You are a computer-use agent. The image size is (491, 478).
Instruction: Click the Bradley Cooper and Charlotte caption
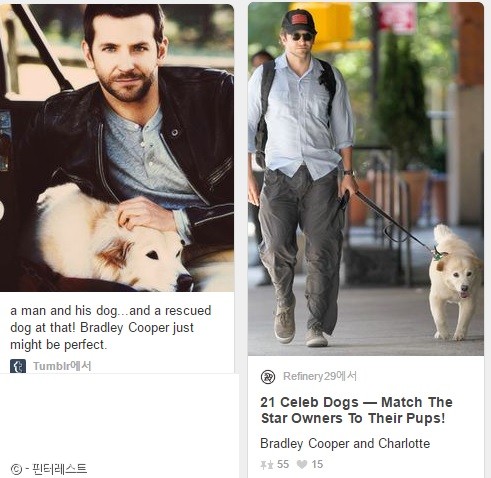(345, 444)
